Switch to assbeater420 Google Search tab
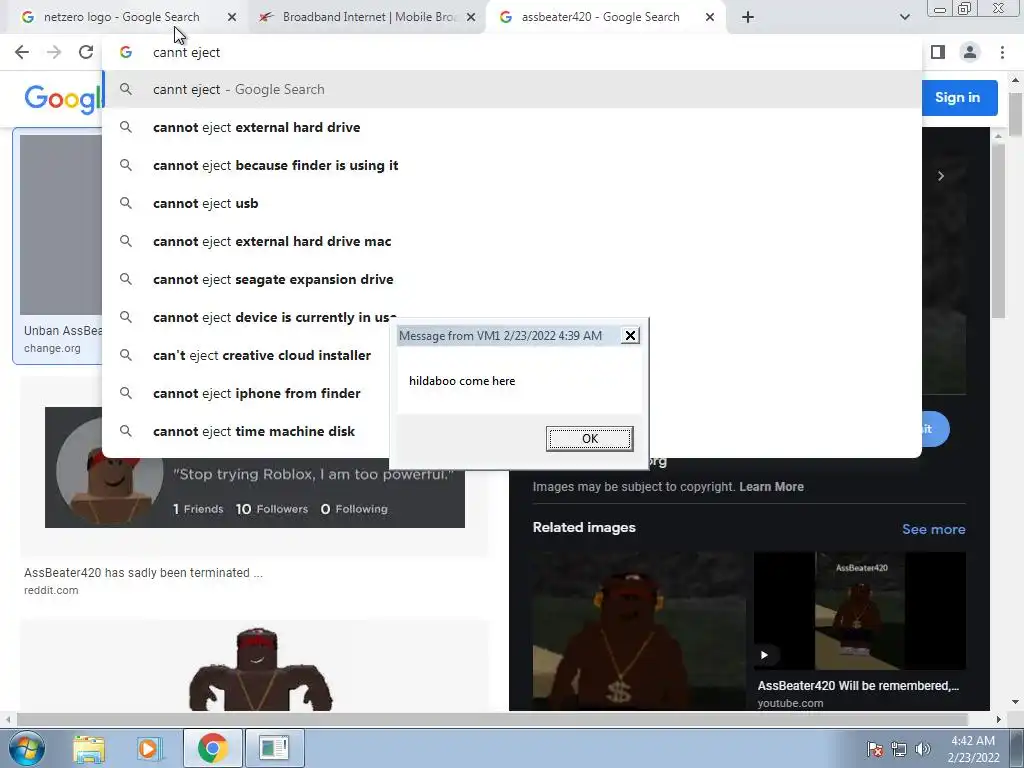Viewport: 1024px width, 768px height. point(600,17)
